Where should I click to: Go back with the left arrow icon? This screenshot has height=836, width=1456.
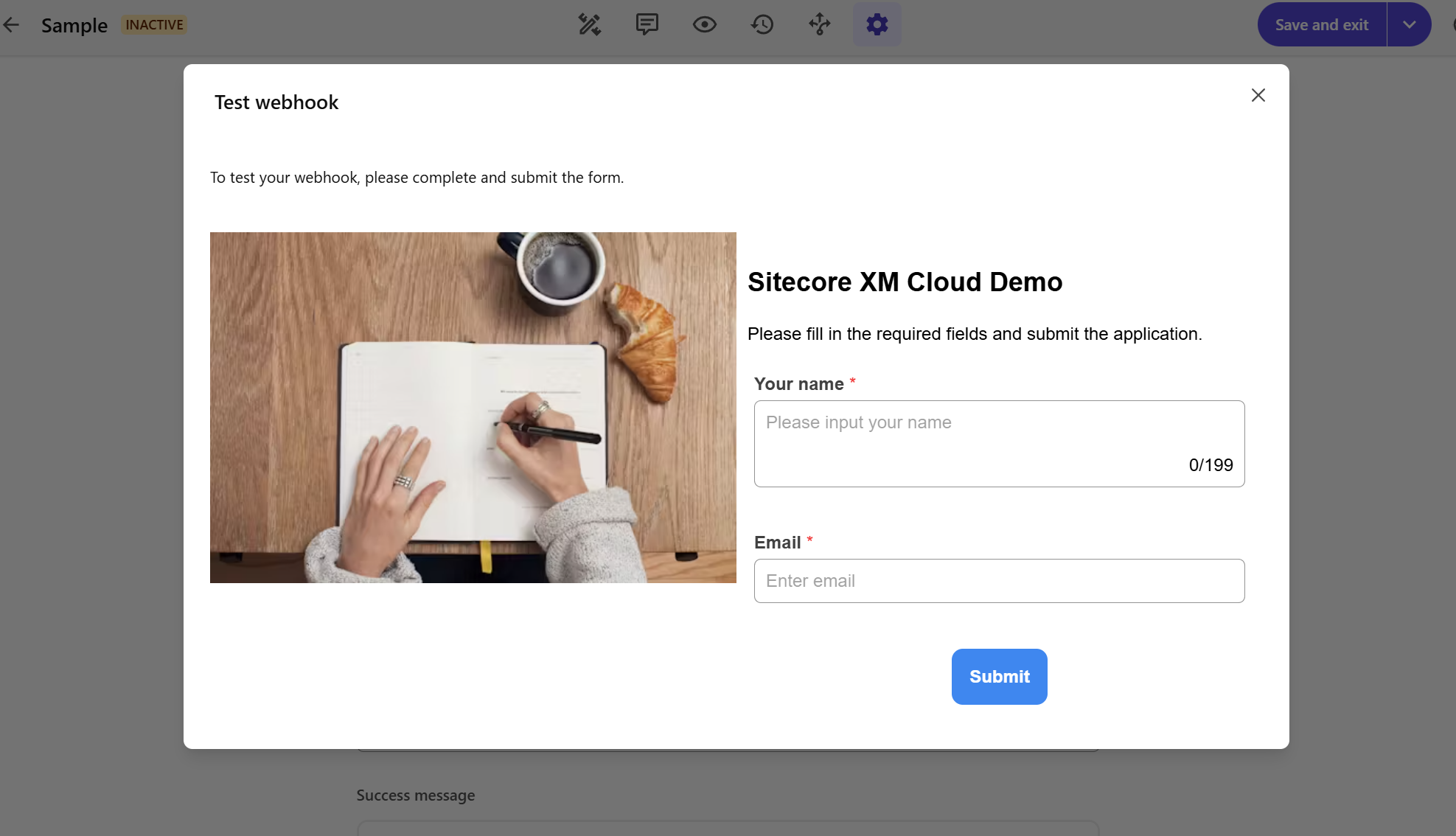coord(11,25)
